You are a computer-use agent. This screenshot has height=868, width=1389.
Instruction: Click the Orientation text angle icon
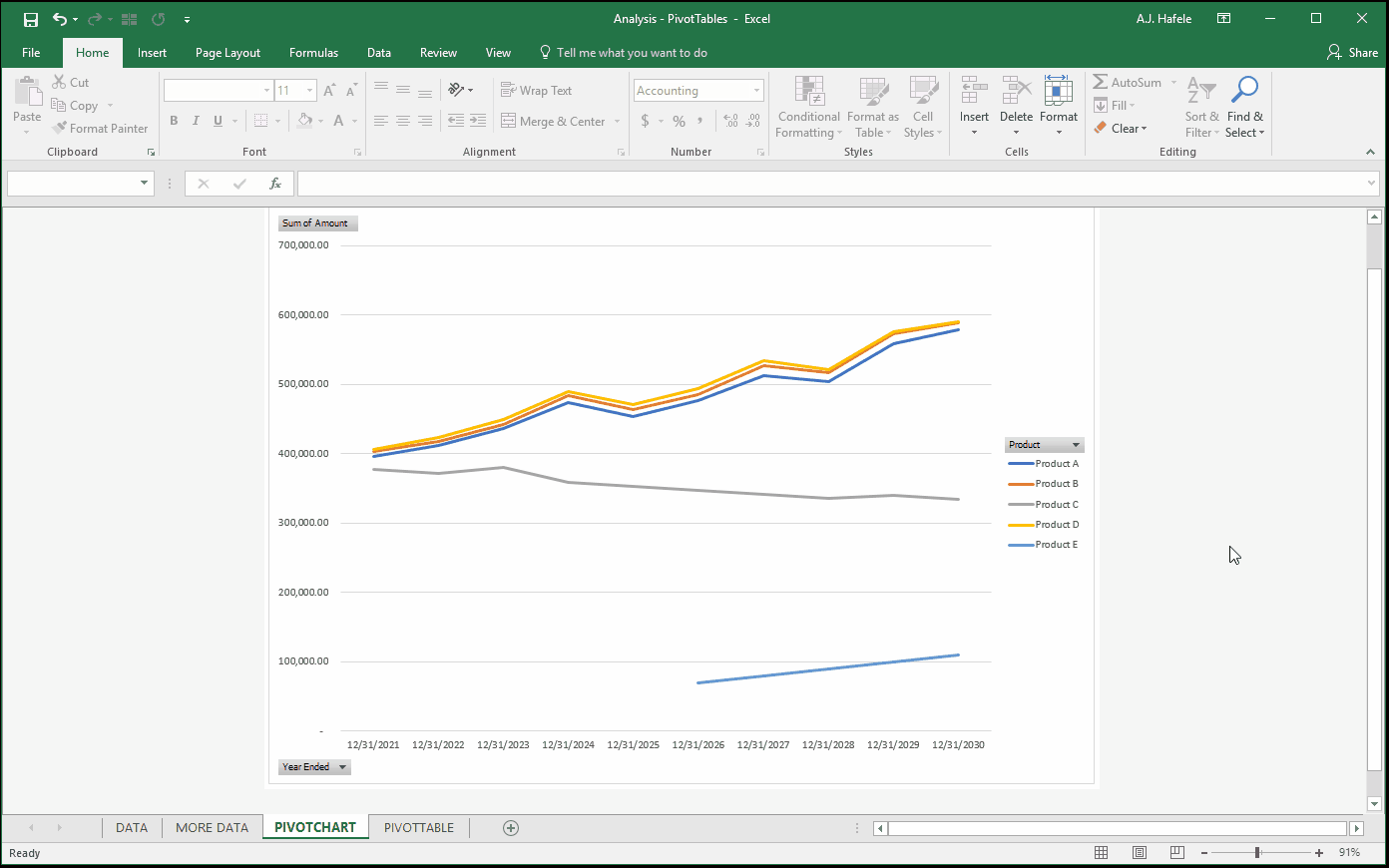(456, 90)
